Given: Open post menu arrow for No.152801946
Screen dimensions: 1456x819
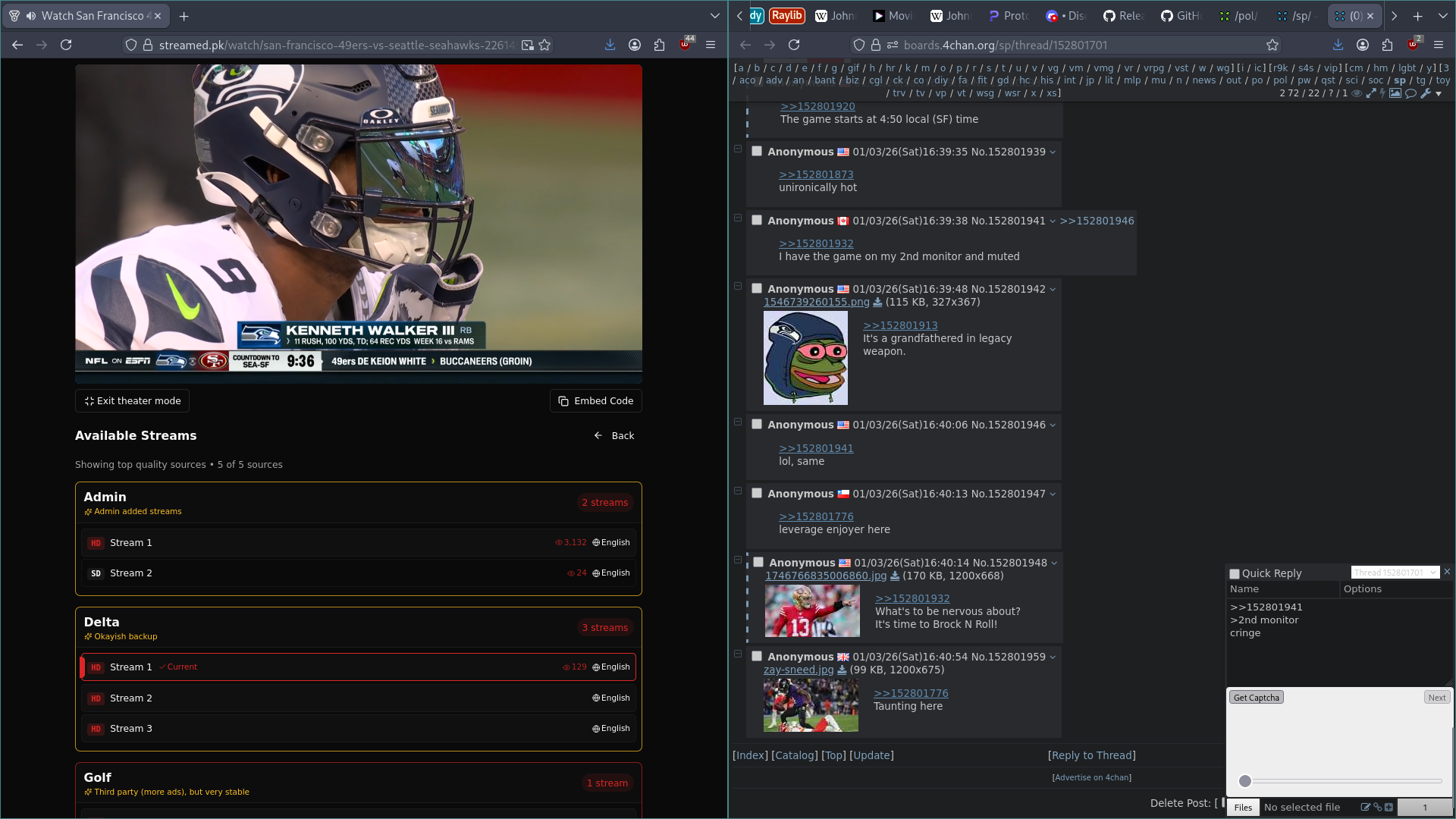Looking at the screenshot, I should [x=1053, y=425].
